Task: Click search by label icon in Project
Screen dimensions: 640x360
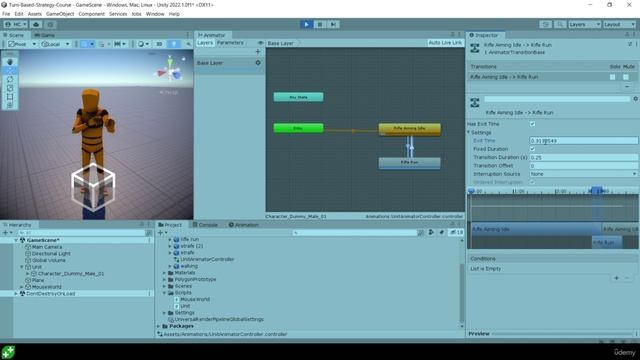Action: [441, 232]
